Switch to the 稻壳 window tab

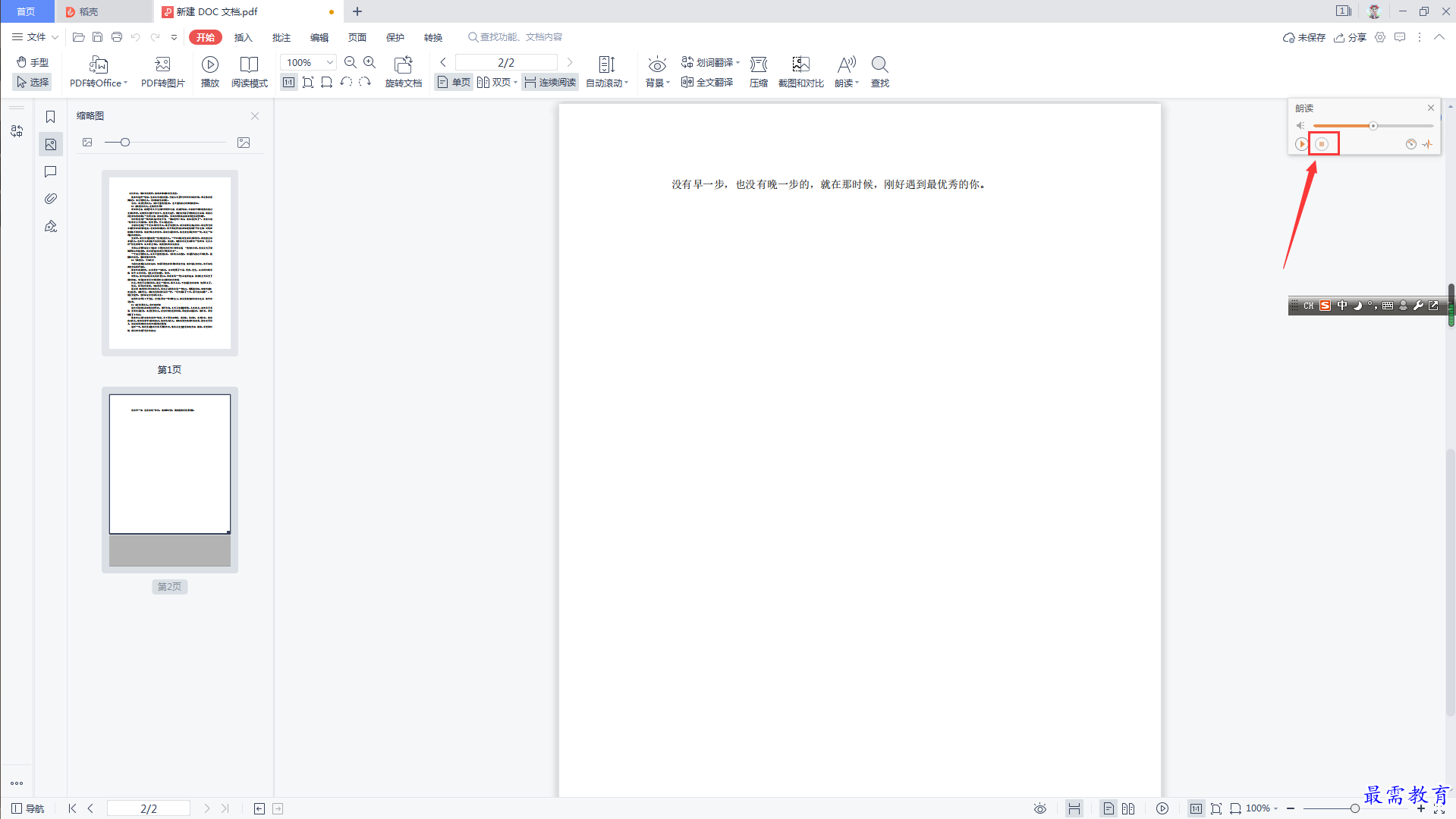point(103,11)
